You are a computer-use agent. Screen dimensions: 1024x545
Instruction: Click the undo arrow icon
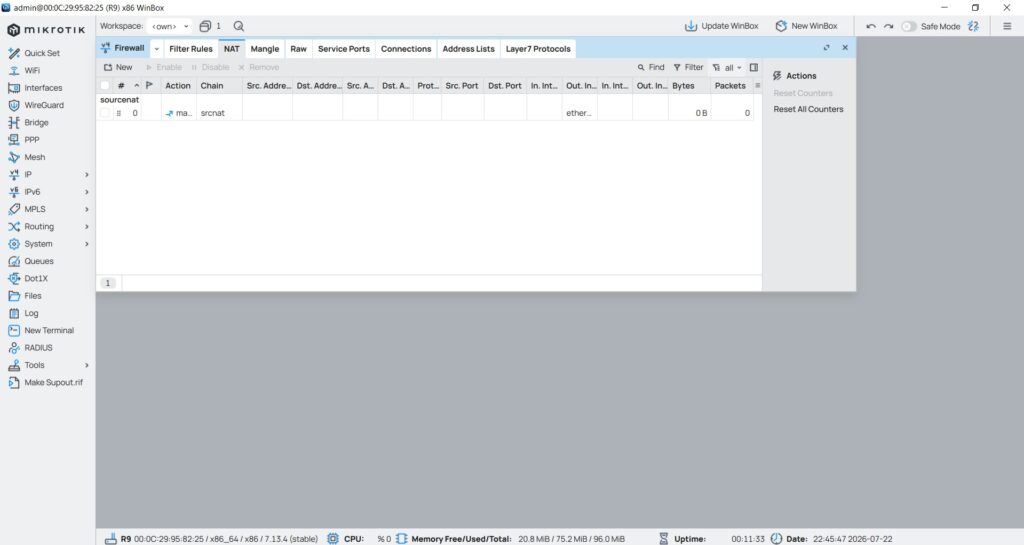pos(871,26)
